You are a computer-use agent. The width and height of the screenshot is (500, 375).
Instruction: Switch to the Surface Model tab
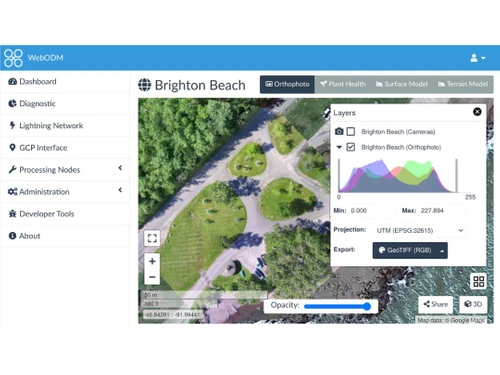pyautogui.click(x=402, y=84)
